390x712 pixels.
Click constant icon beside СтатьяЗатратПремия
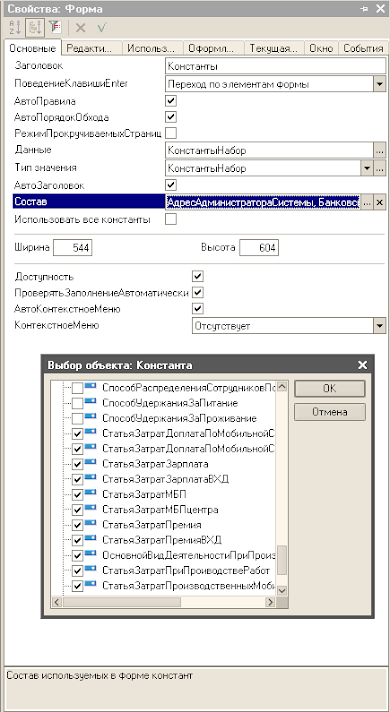coord(90,523)
